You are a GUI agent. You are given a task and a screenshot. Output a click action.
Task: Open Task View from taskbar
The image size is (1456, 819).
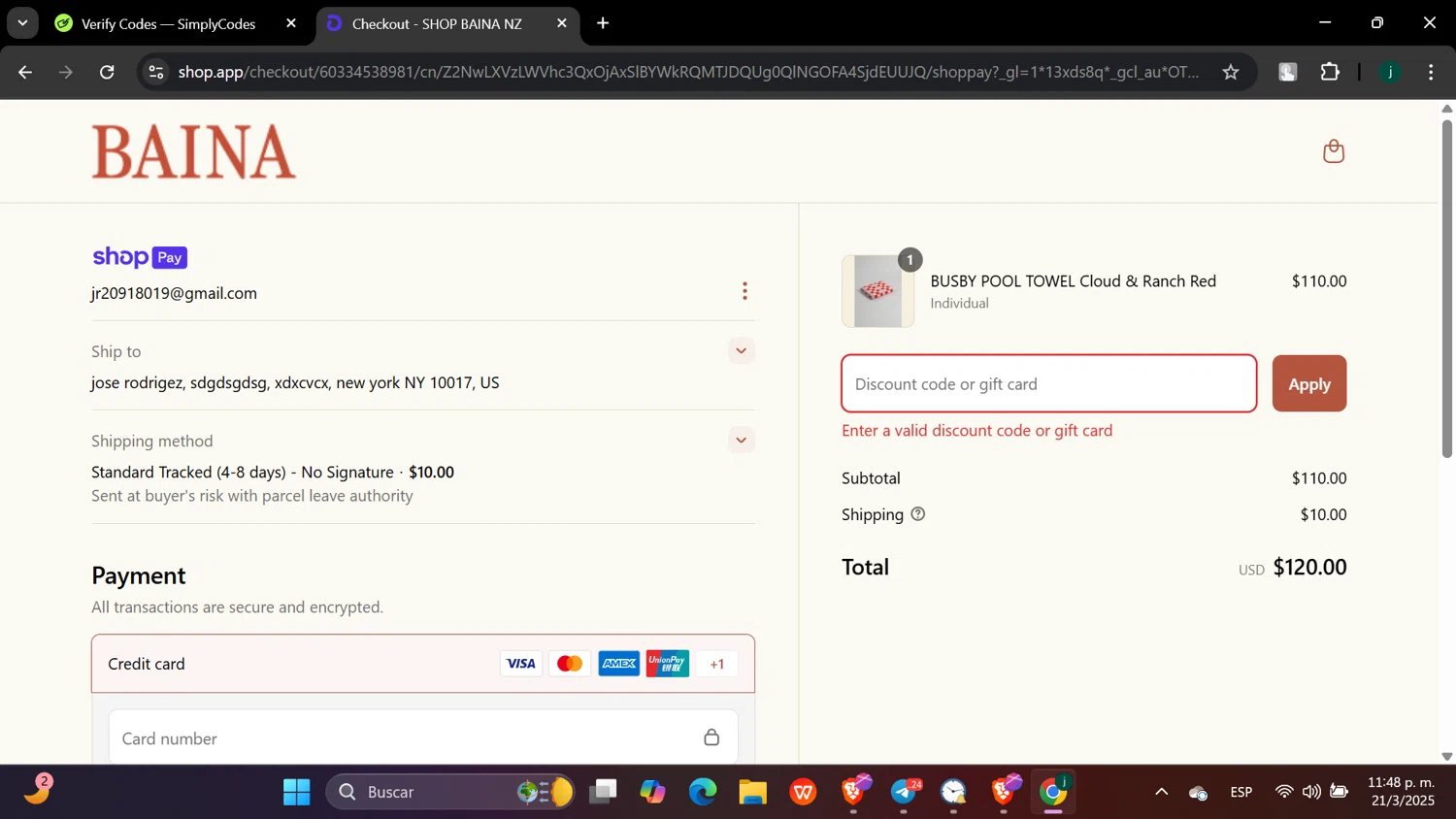603,792
